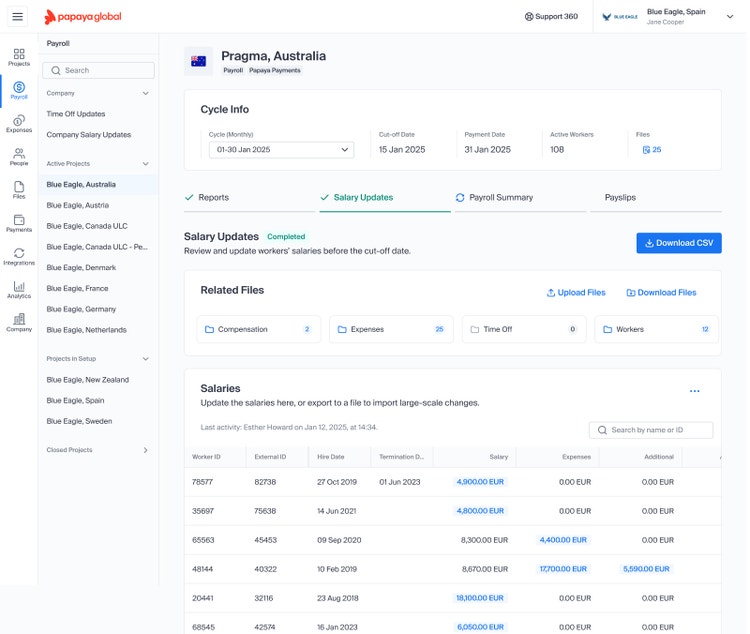Open Expenses in the sidebar

click(19, 123)
